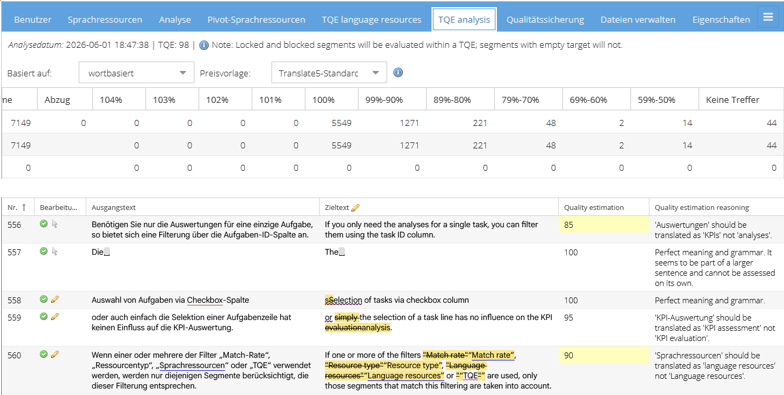The height and width of the screenshot is (395, 784).
Task: Select the TQE analysis tab
Action: pos(464,20)
